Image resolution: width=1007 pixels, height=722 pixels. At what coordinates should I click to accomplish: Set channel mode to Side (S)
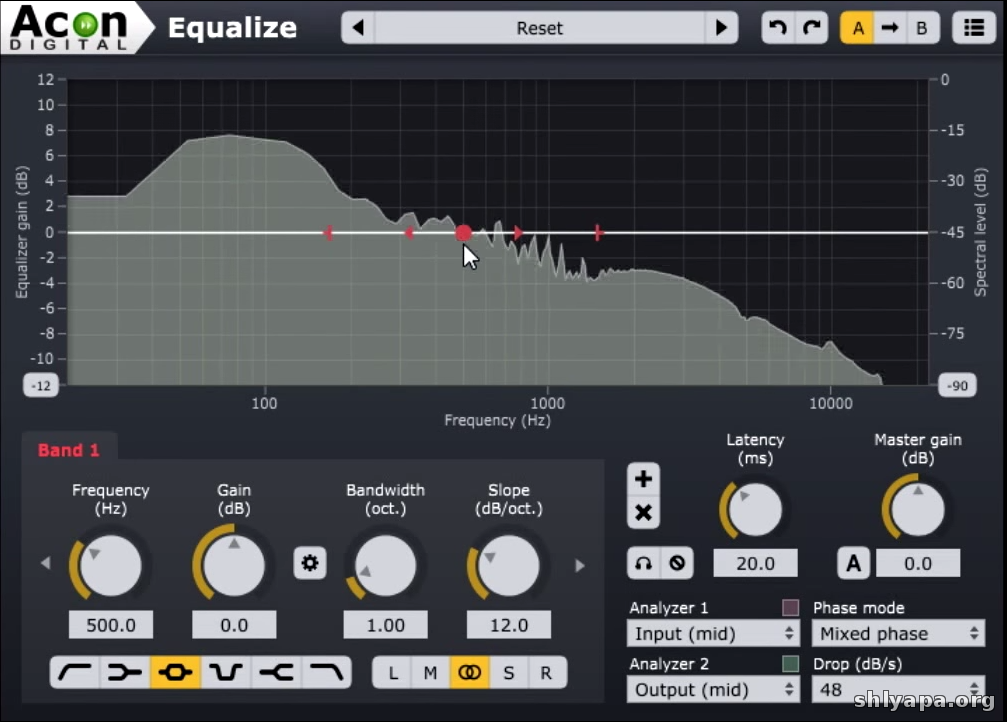pyautogui.click(x=508, y=673)
